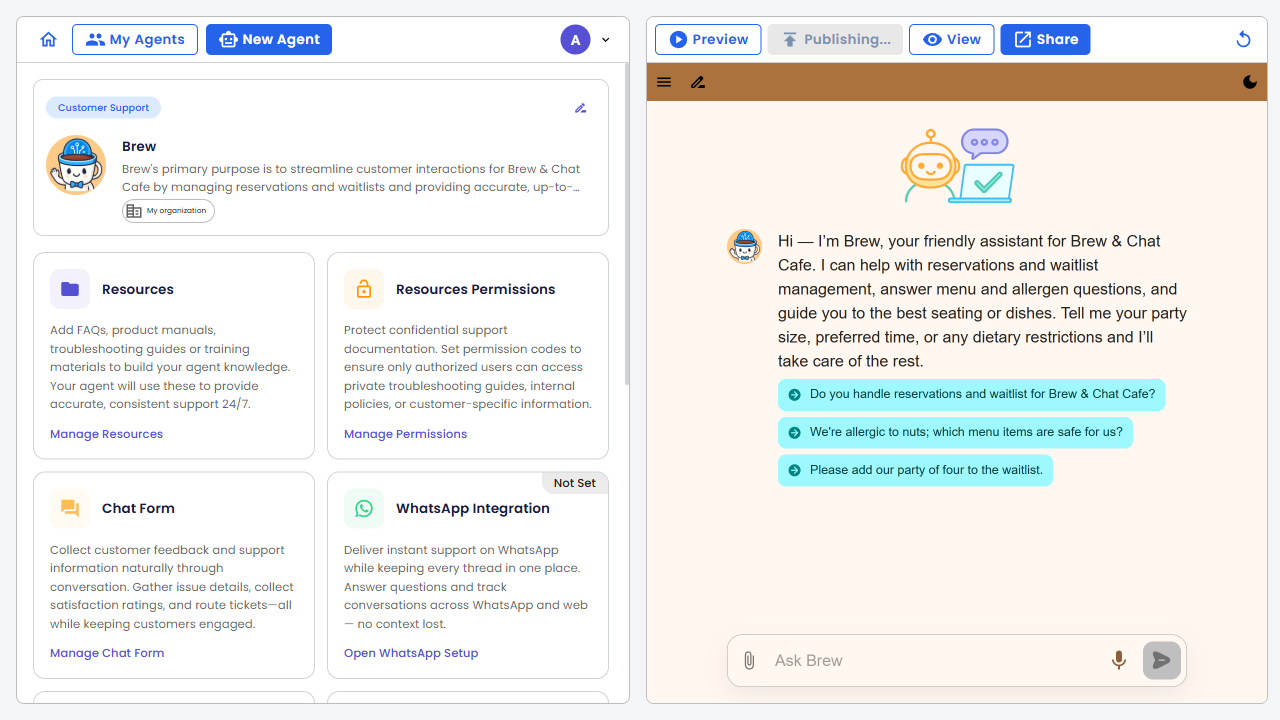This screenshot has height=720, width=1280.
Task: Open My Agents list
Action: point(135,40)
